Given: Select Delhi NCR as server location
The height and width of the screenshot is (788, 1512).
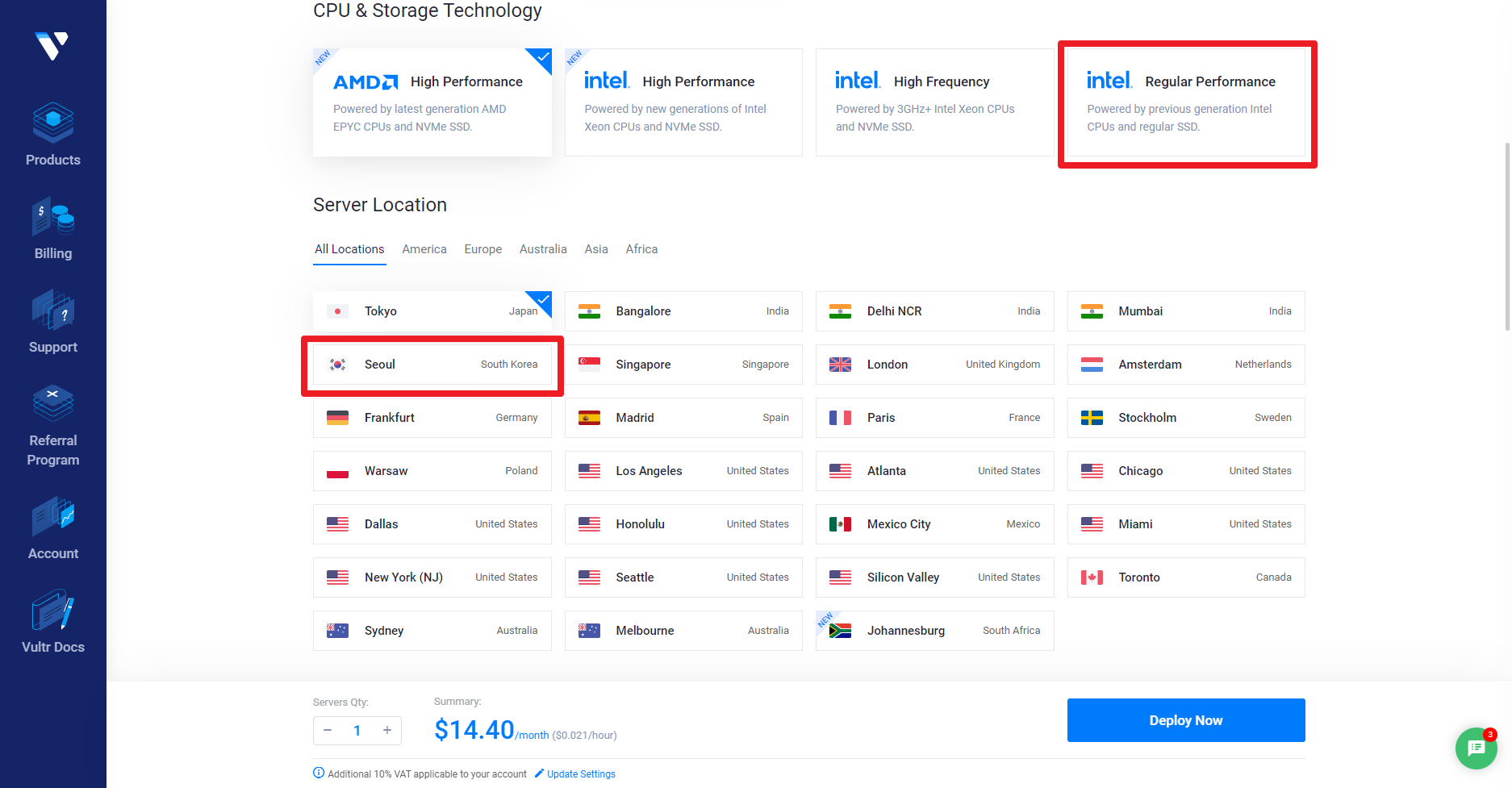Looking at the screenshot, I should tap(934, 311).
